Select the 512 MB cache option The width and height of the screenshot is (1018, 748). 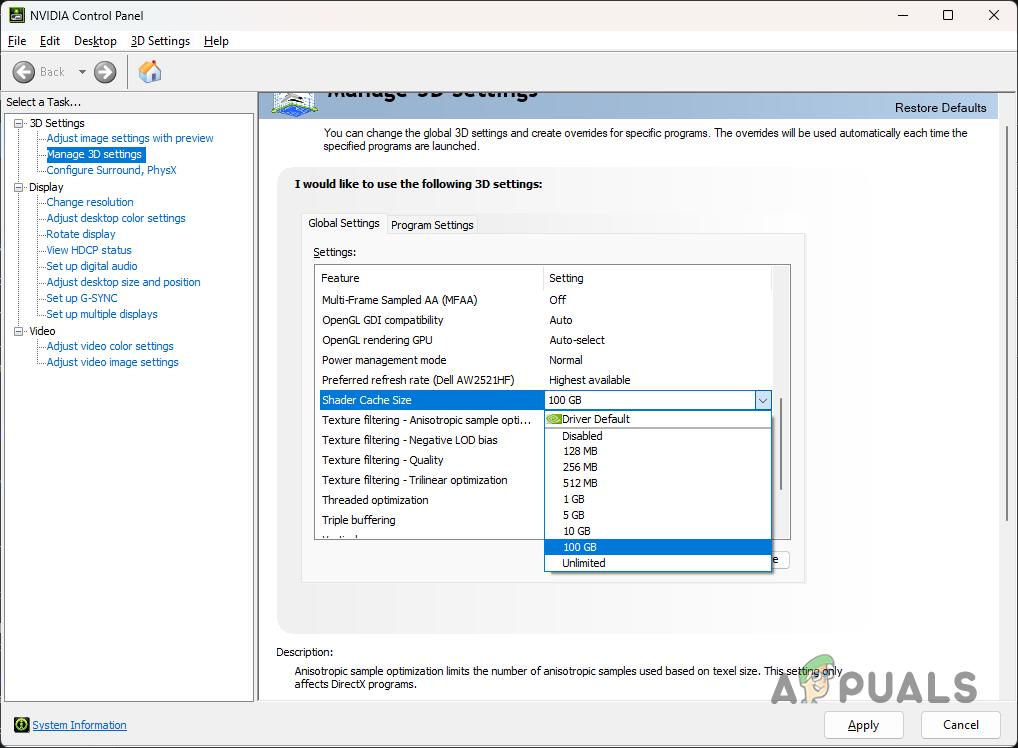click(x=579, y=483)
